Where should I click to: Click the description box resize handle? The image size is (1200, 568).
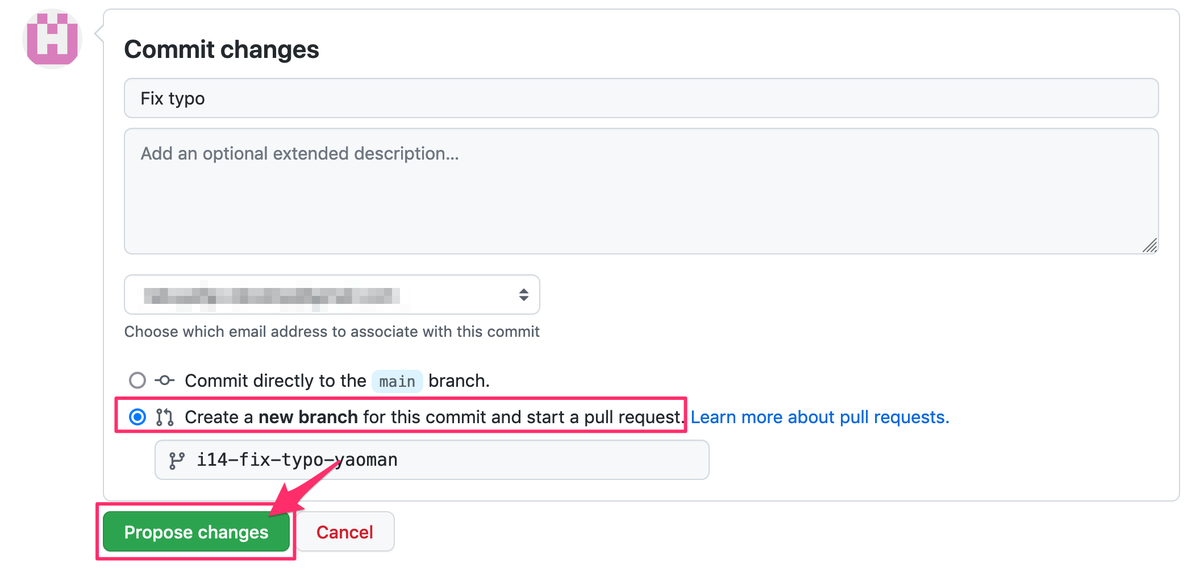click(1149, 245)
